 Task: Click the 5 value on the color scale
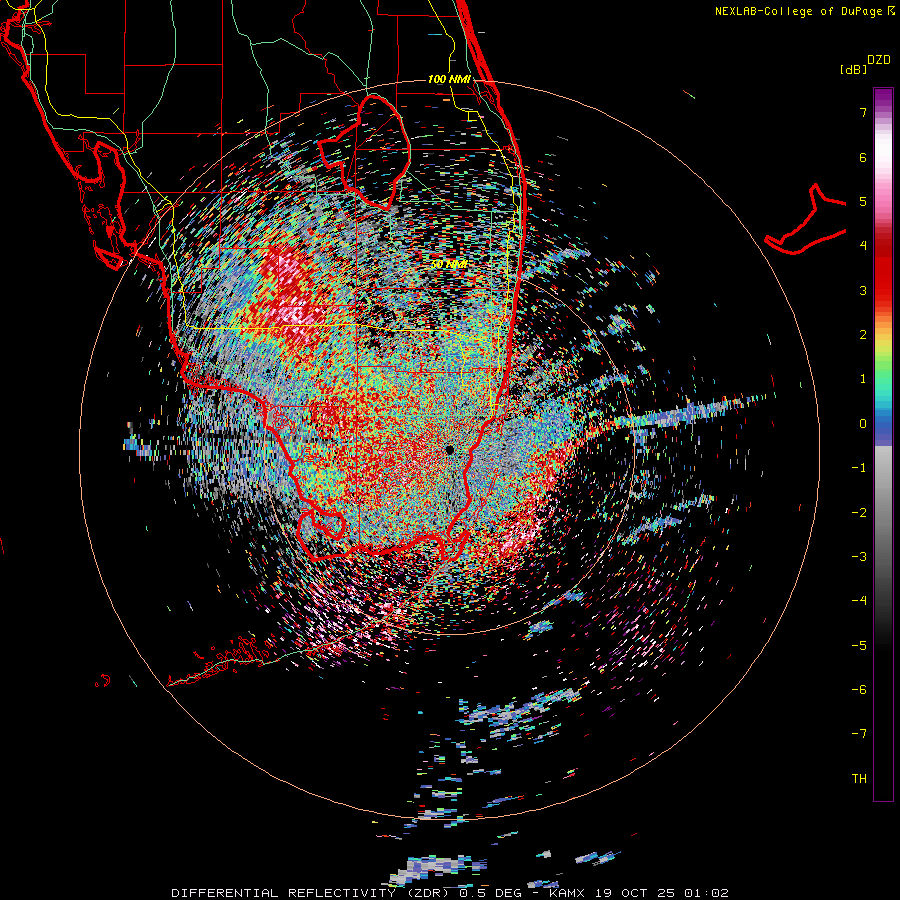[x=863, y=201]
